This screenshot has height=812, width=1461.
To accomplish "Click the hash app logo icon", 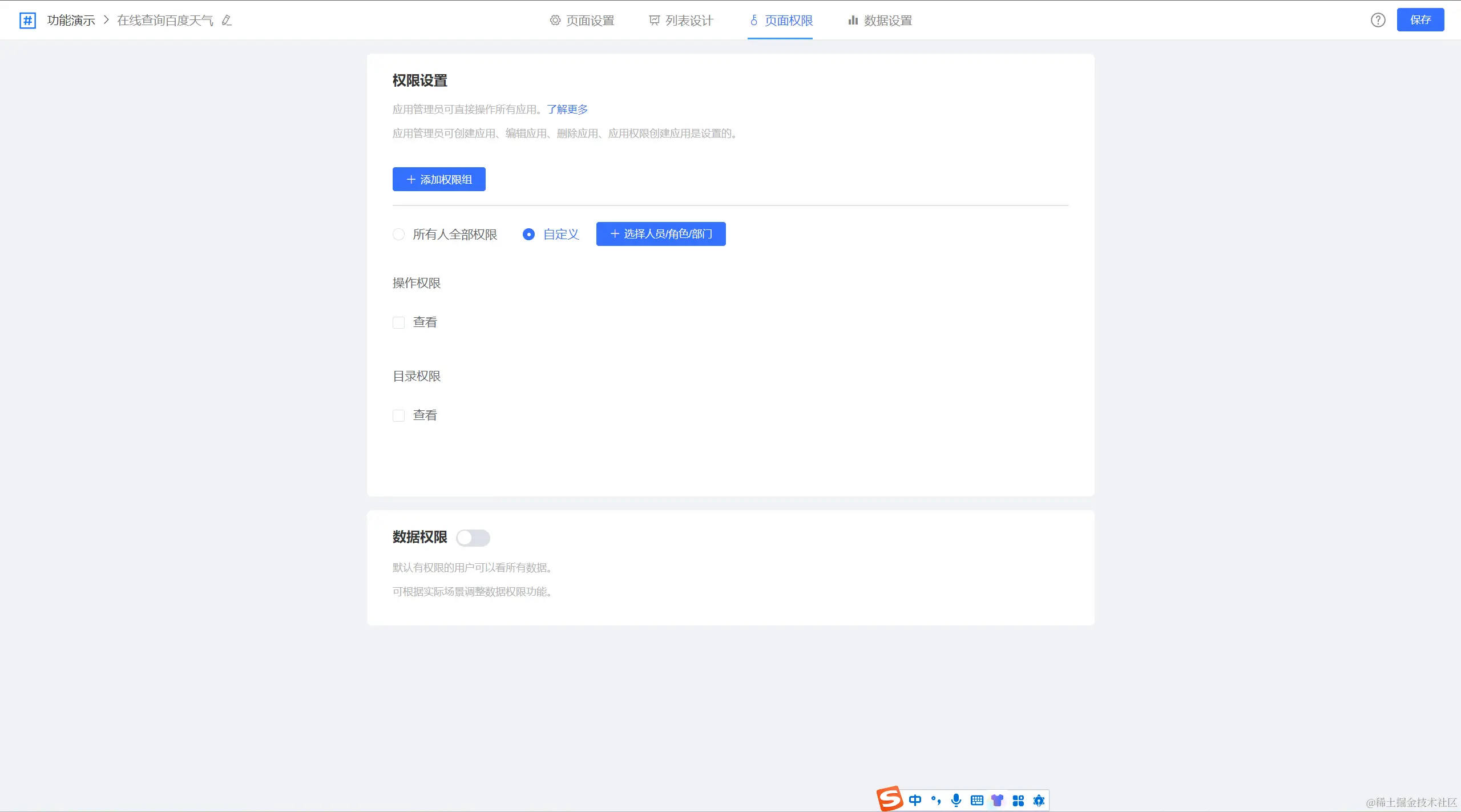I will pyautogui.click(x=27, y=21).
